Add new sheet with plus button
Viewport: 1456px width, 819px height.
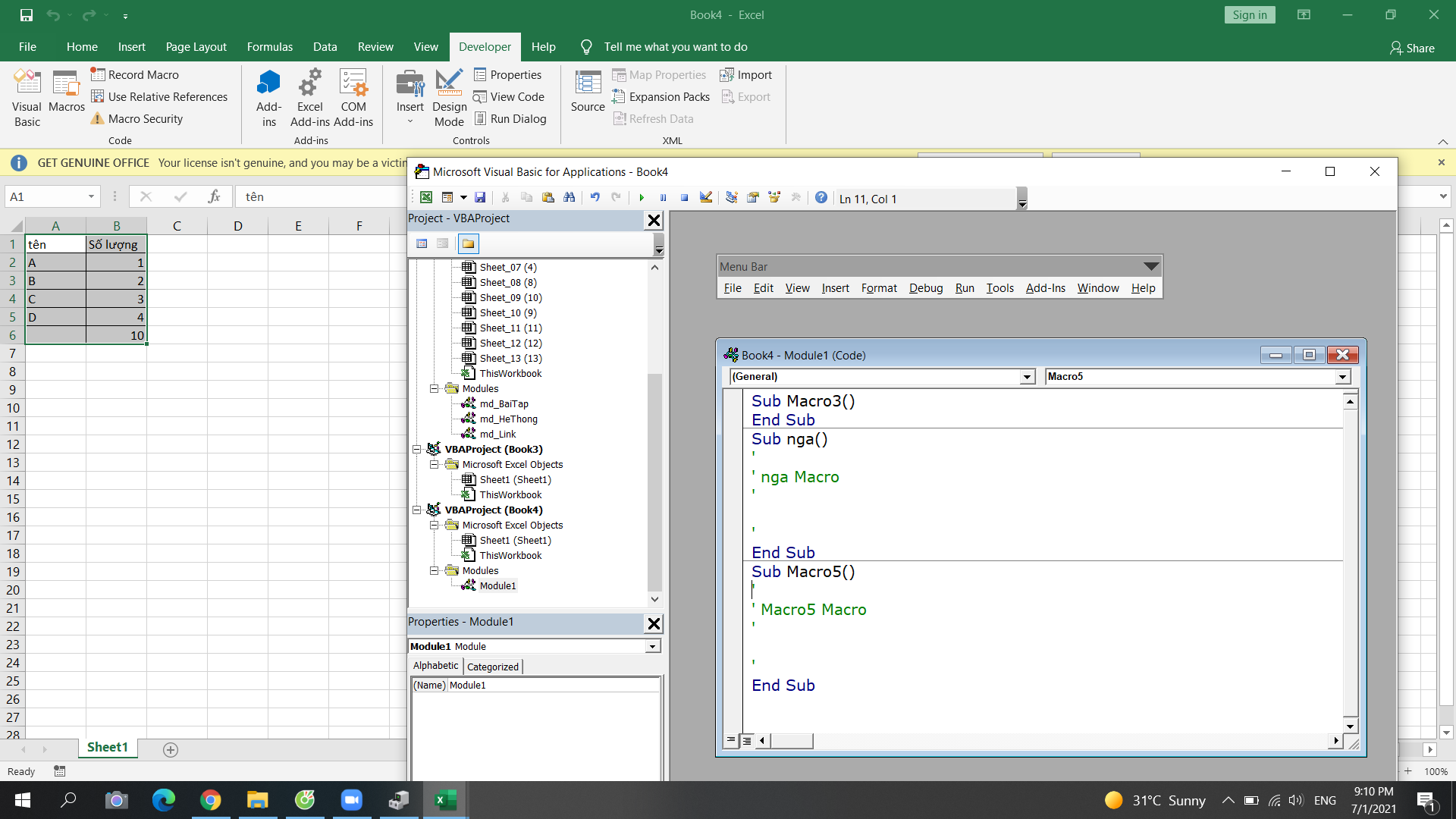pos(171,750)
